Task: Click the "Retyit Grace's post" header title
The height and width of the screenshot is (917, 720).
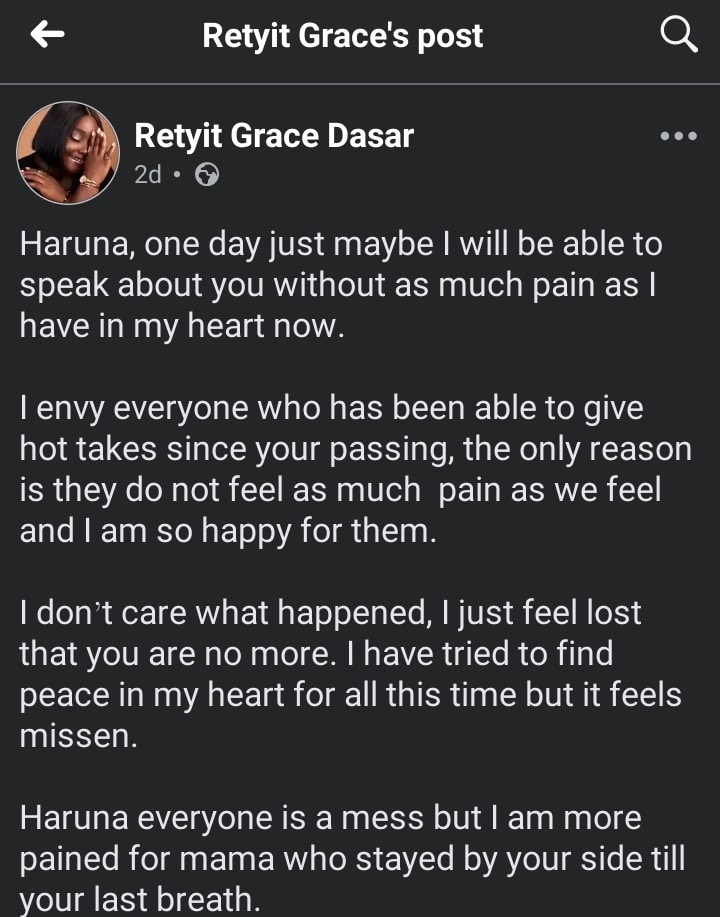Action: pos(343,36)
